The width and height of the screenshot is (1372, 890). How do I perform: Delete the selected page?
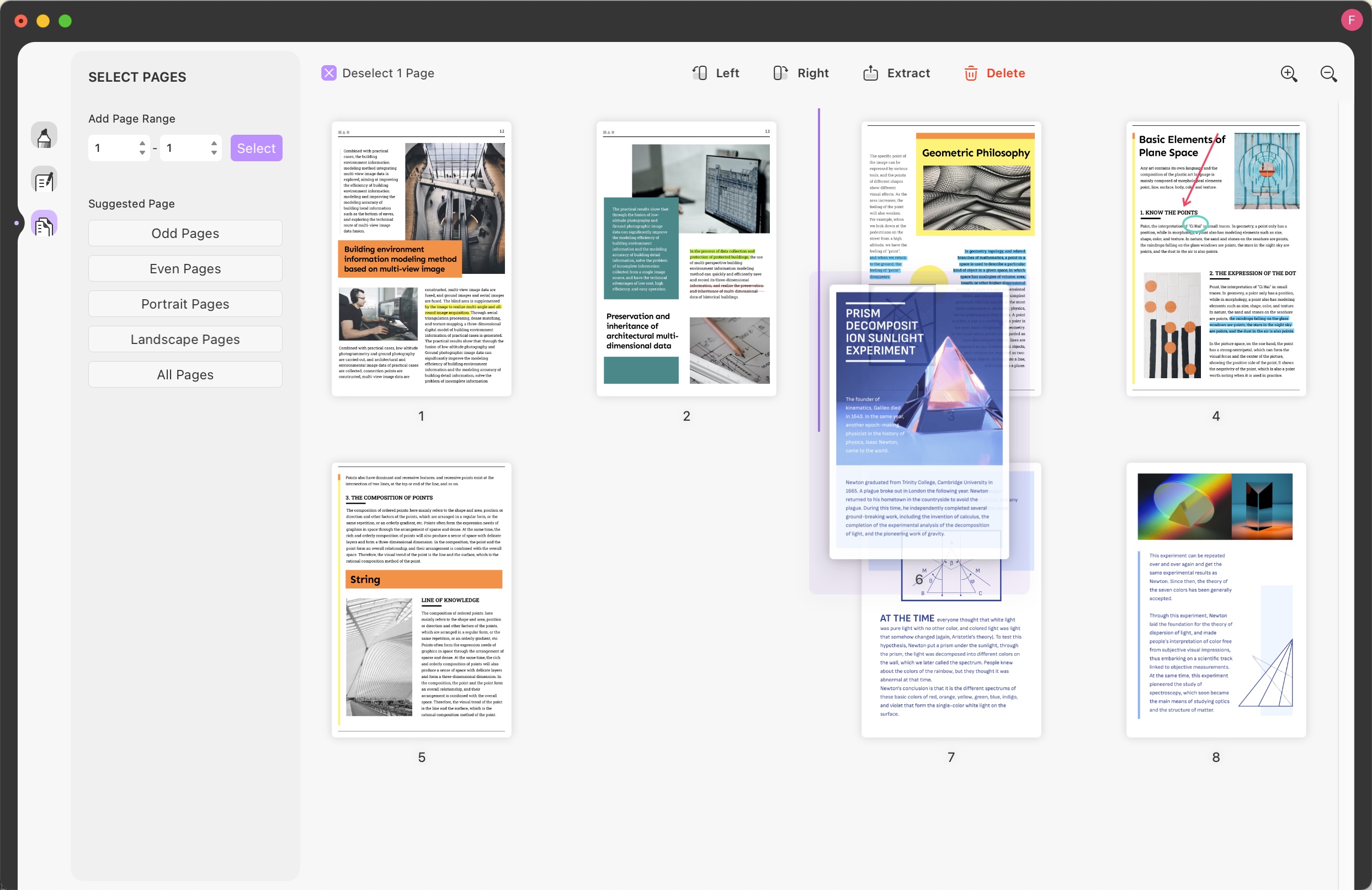[995, 73]
